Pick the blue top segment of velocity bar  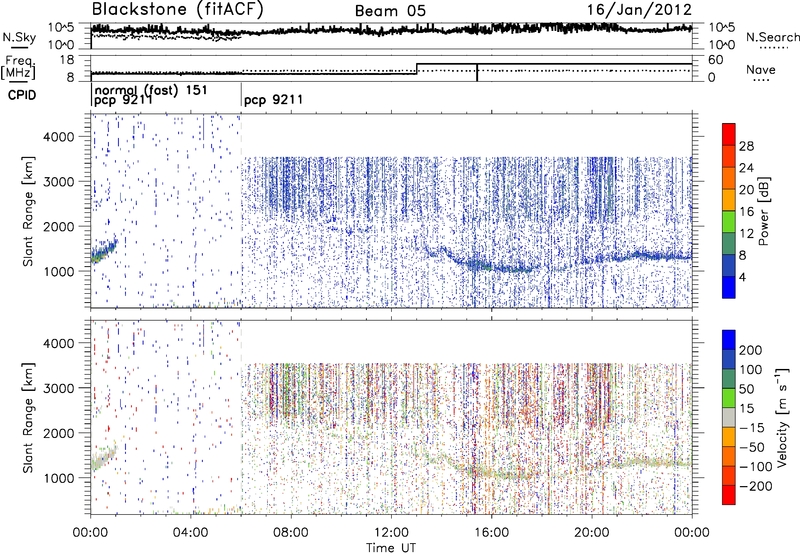pos(729,340)
